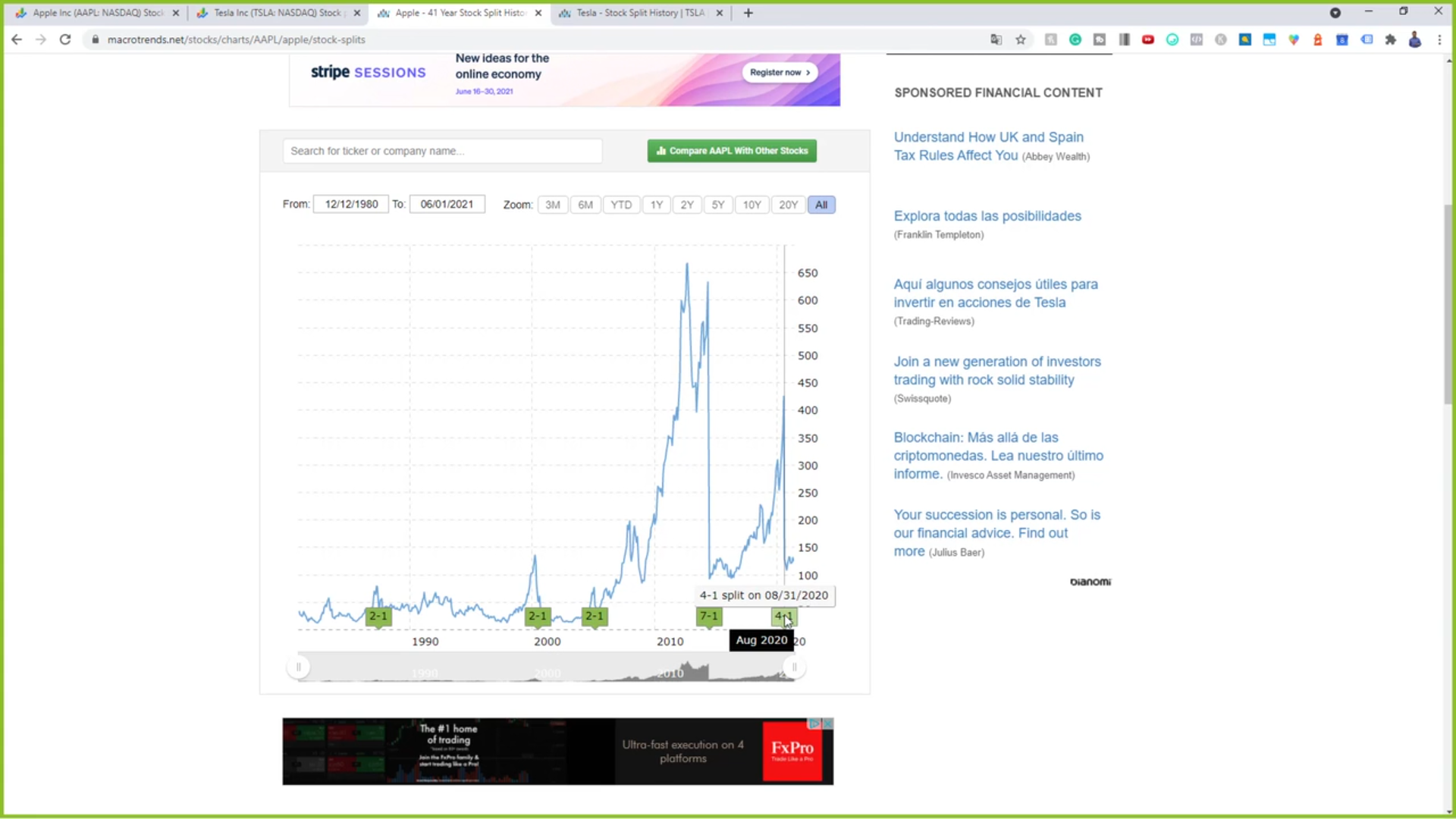
Task: Click Compare AAPL With Other Stocks button
Action: pos(732,151)
